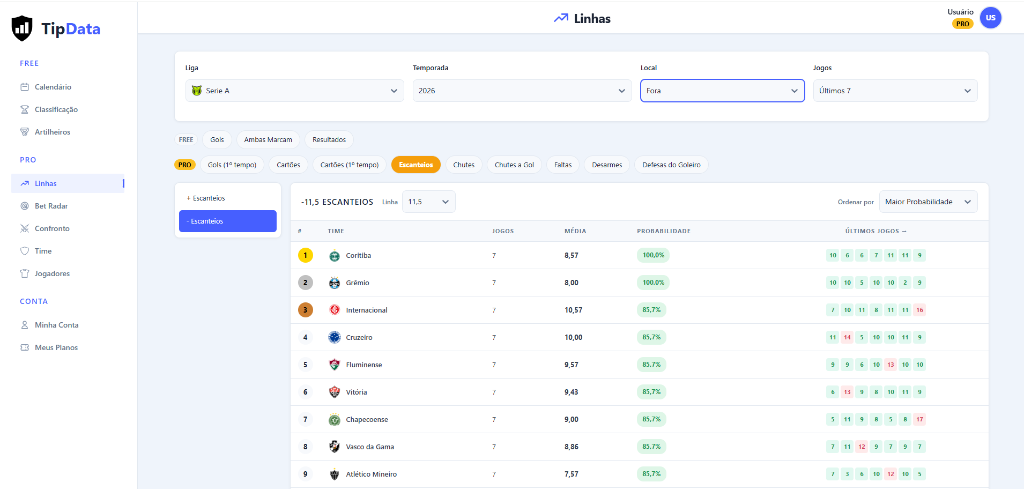Switch to the + Escanteios option
This screenshot has height=489, width=1024.
[x=227, y=198]
